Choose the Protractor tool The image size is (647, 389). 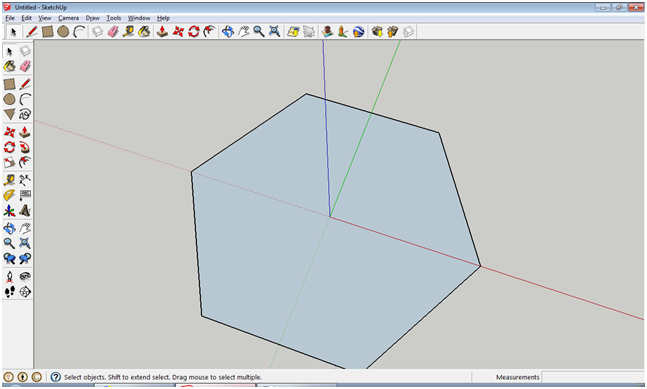[9, 195]
